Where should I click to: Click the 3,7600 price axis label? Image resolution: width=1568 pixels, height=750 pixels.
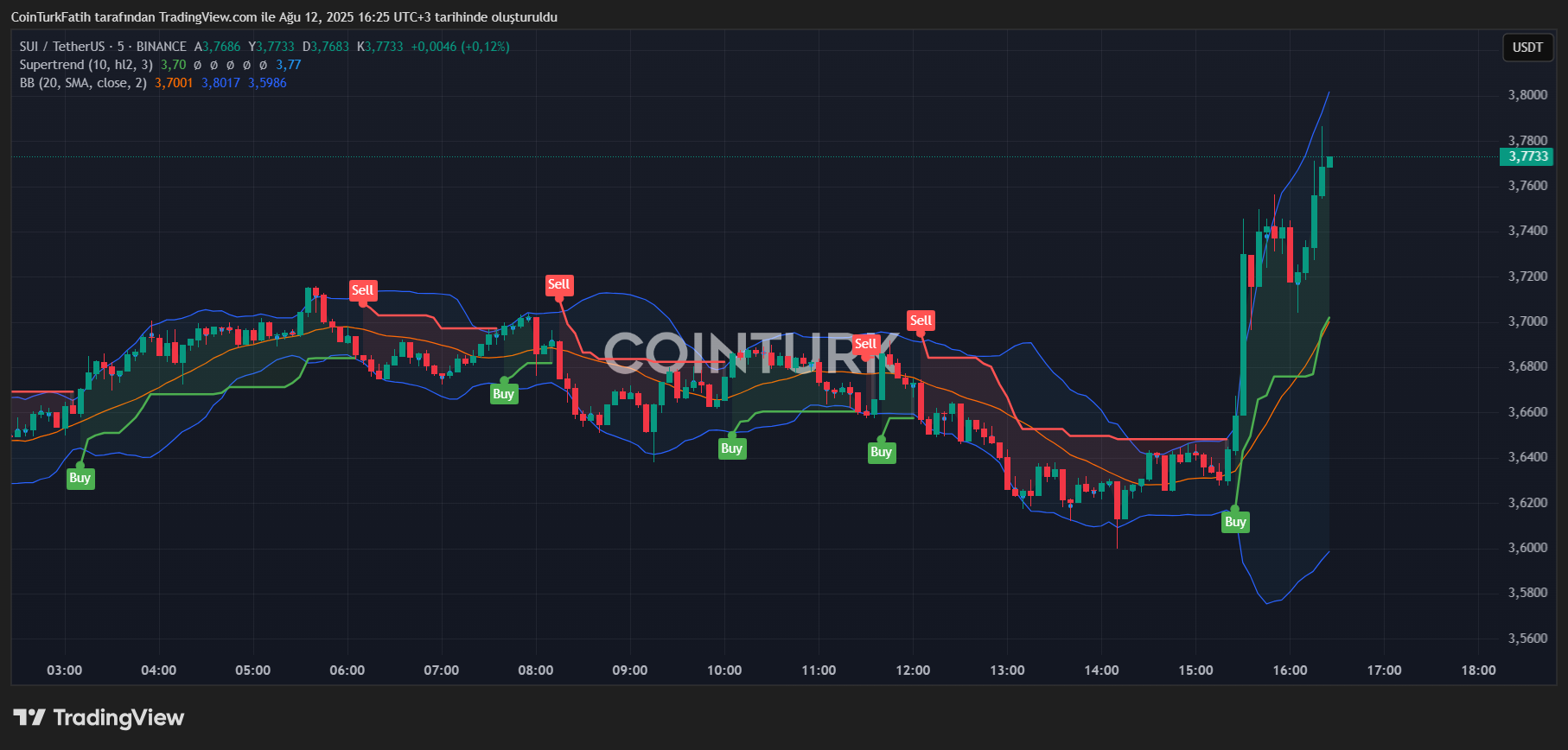[1527, 186]
